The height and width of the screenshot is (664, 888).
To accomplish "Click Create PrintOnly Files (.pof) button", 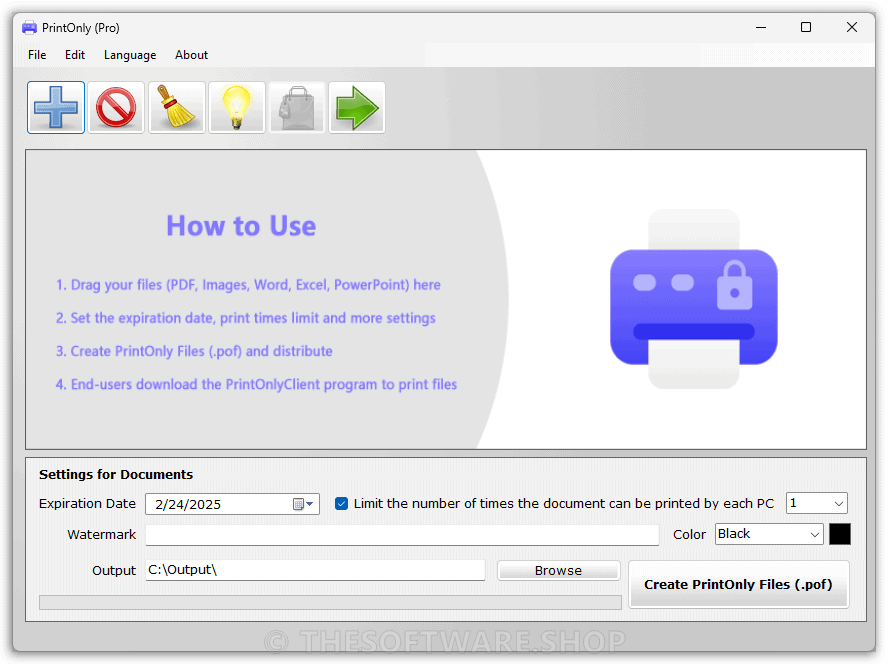I will coord(738,585).
